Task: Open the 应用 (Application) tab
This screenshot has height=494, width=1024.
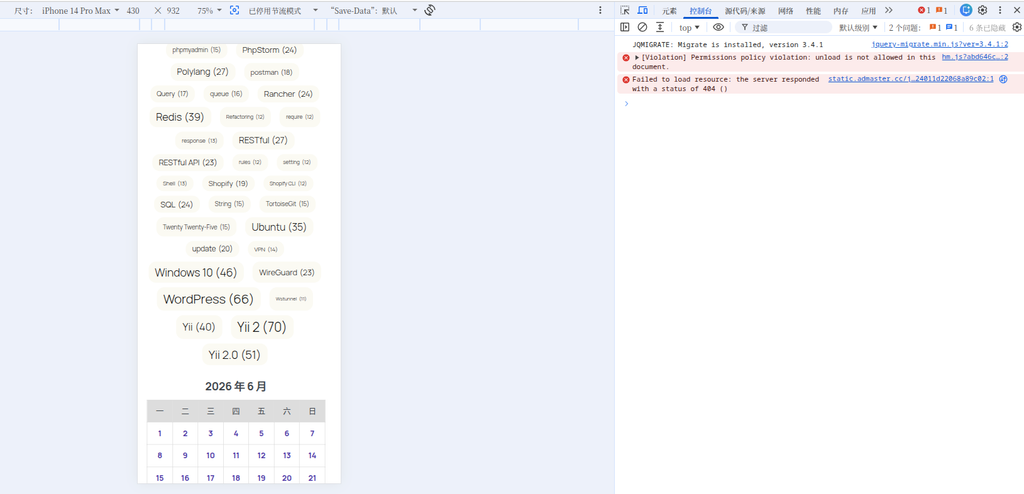Action: coord(868,10)
